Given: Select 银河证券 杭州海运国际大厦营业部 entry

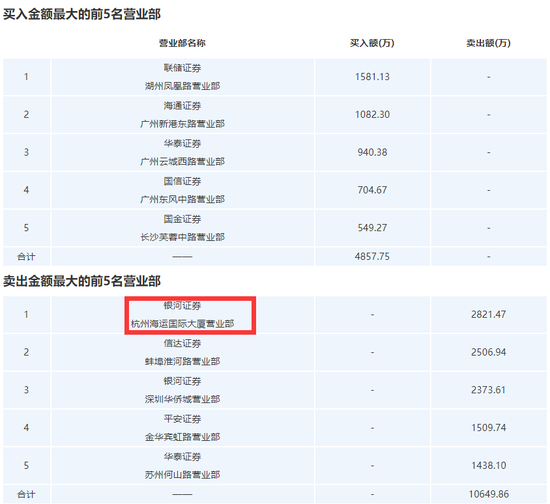Looking at the screenshot, I should [x=182, y=315].
